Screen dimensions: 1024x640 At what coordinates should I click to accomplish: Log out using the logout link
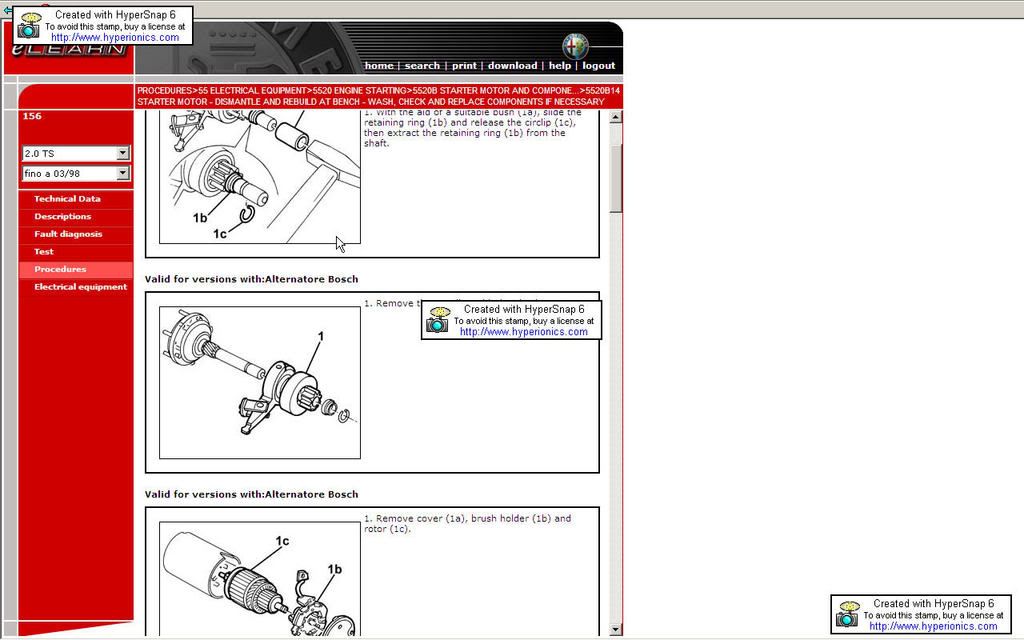(599, 65)
